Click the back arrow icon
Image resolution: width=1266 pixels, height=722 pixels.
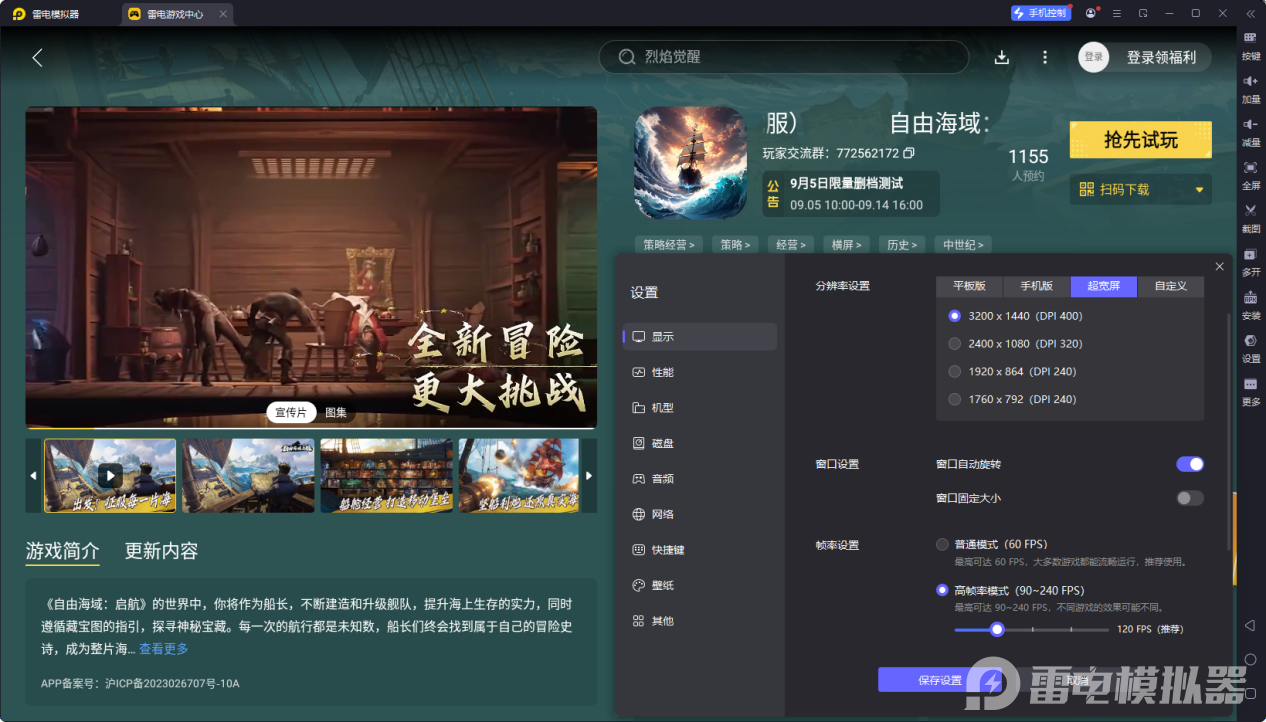[x=37, y=58]
